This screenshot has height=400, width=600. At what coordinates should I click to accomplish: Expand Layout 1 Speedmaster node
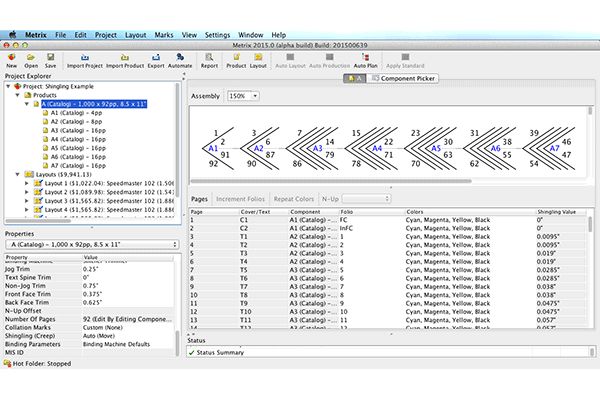(27, 183)
